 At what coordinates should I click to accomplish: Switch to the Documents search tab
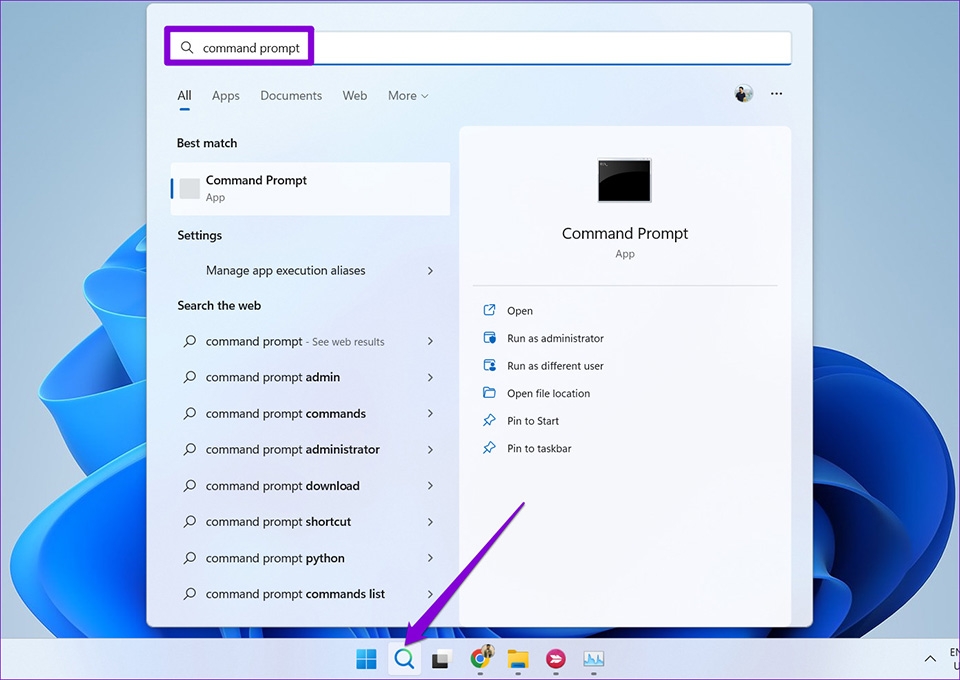click(x=291, y=95)
